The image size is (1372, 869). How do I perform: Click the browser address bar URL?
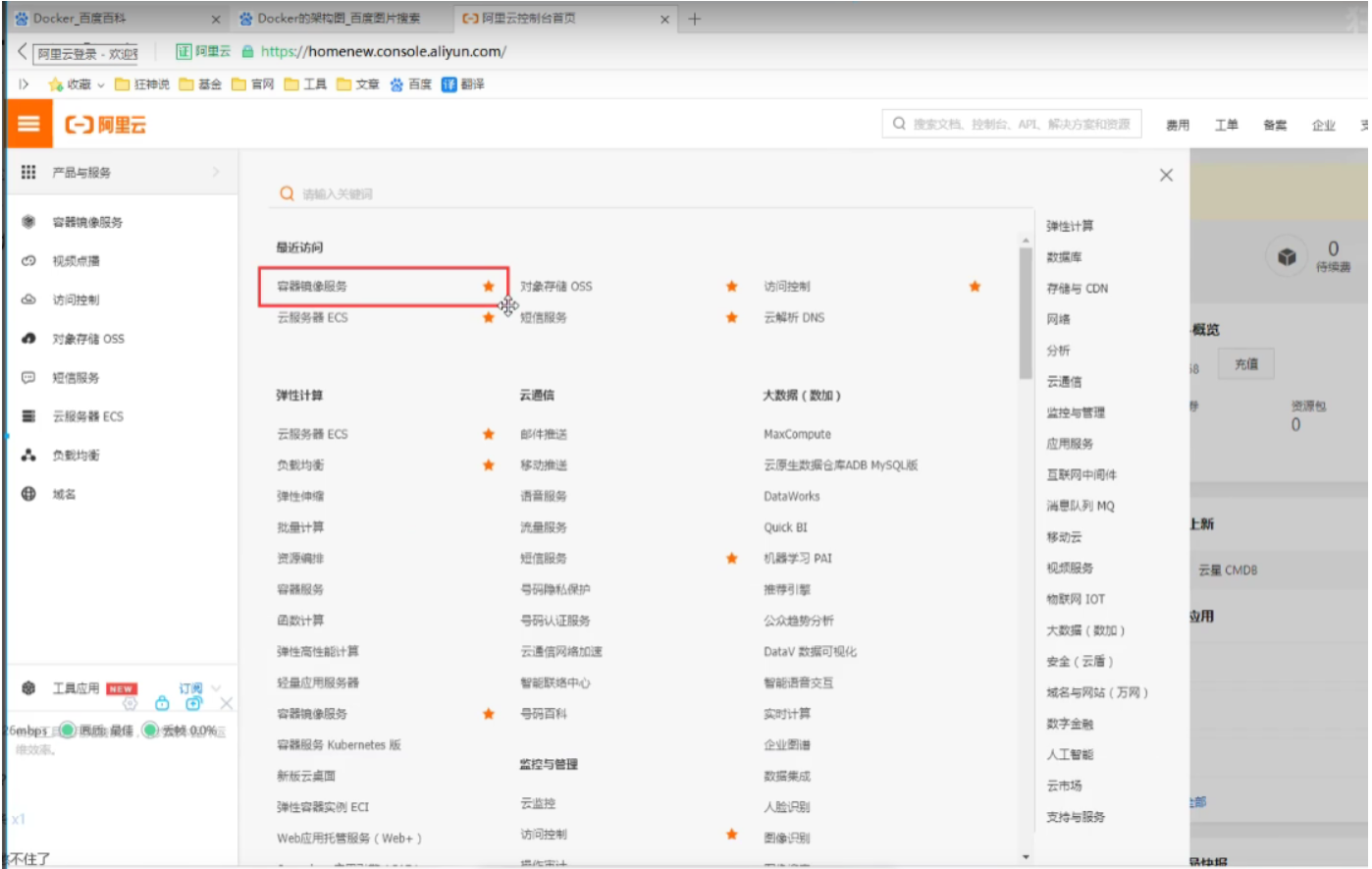[384, 51]
